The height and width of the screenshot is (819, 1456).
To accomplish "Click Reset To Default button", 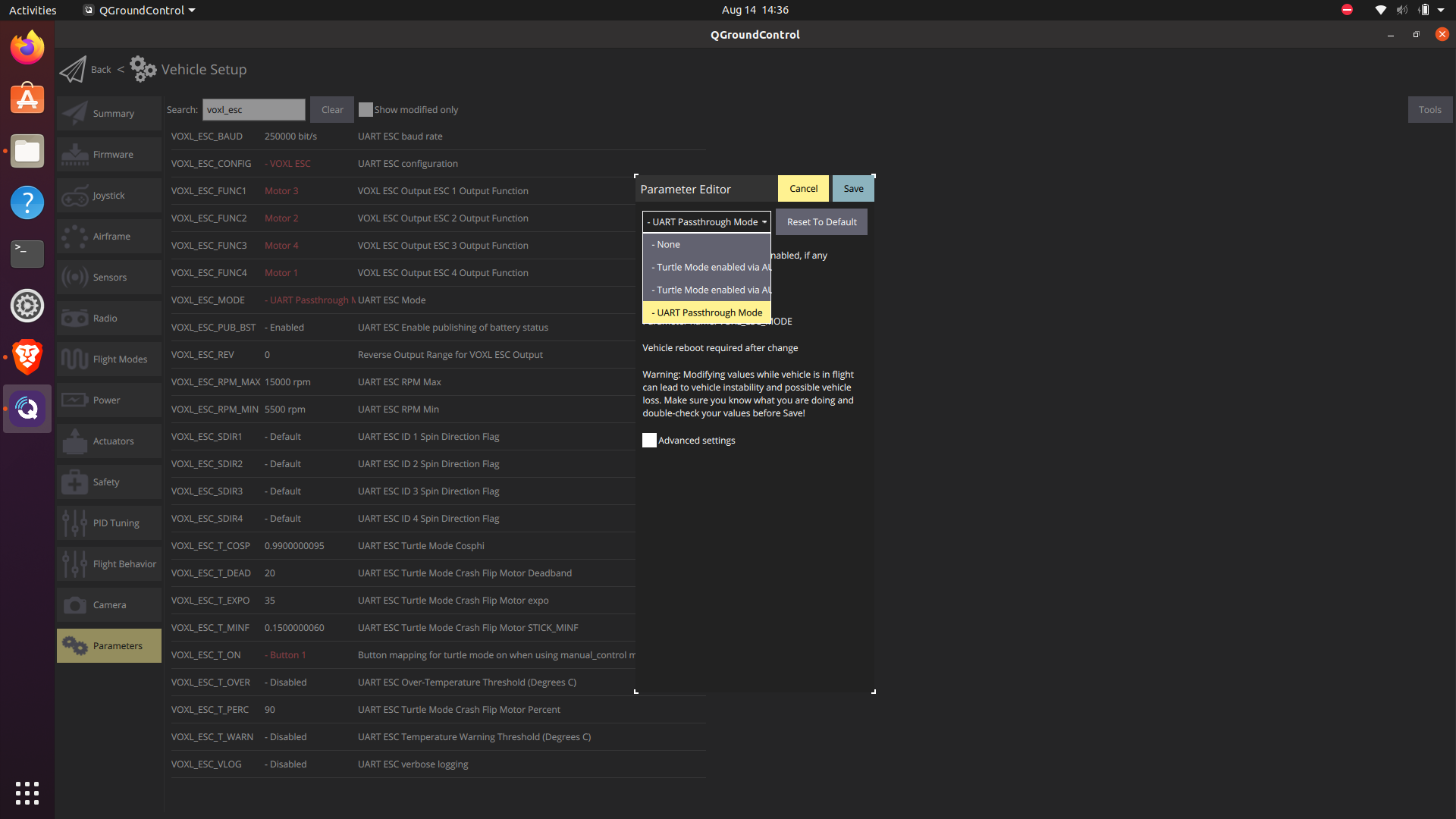I will pos(821,222).
